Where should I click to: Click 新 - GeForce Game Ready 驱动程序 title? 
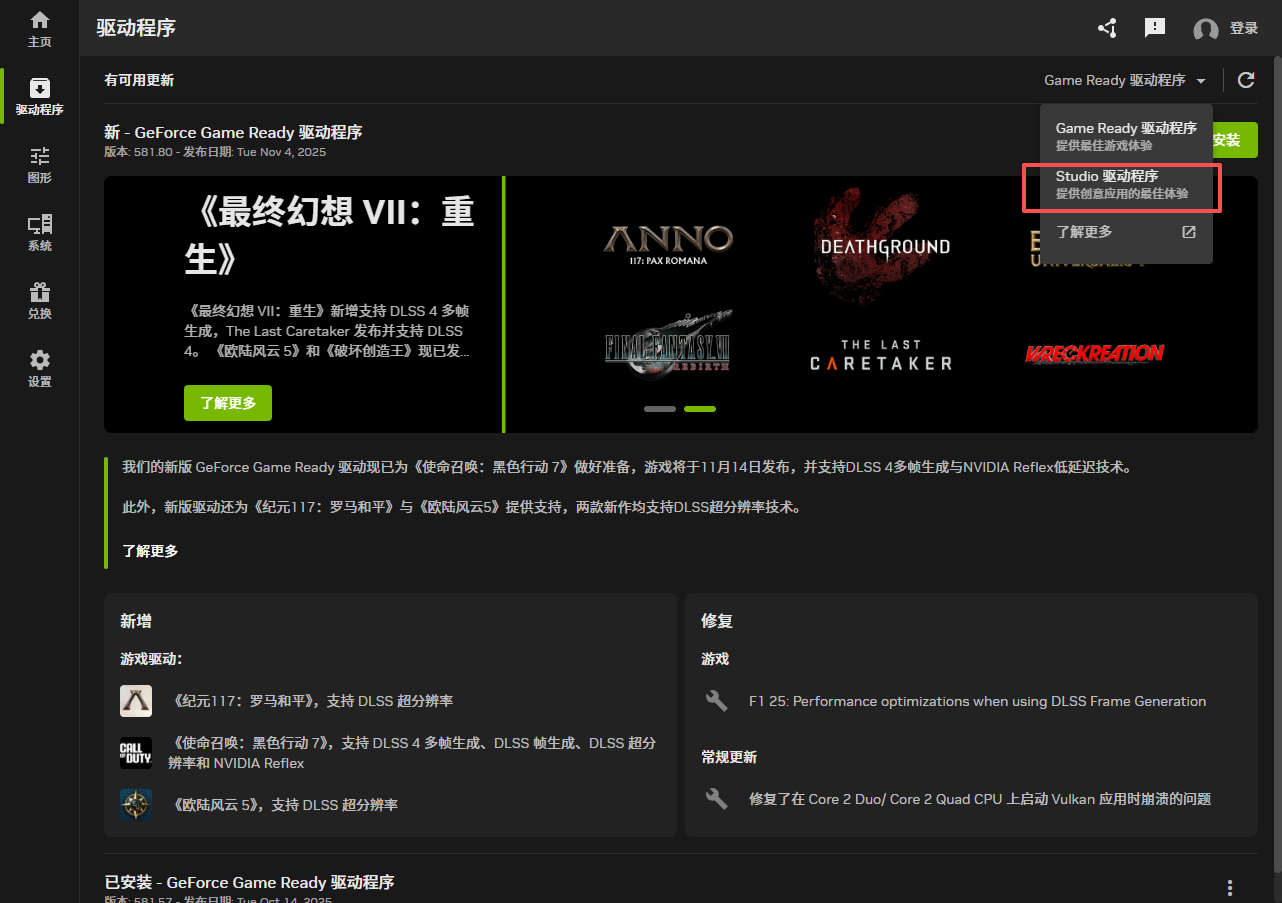pyautogui.click(x=233, y=132)
